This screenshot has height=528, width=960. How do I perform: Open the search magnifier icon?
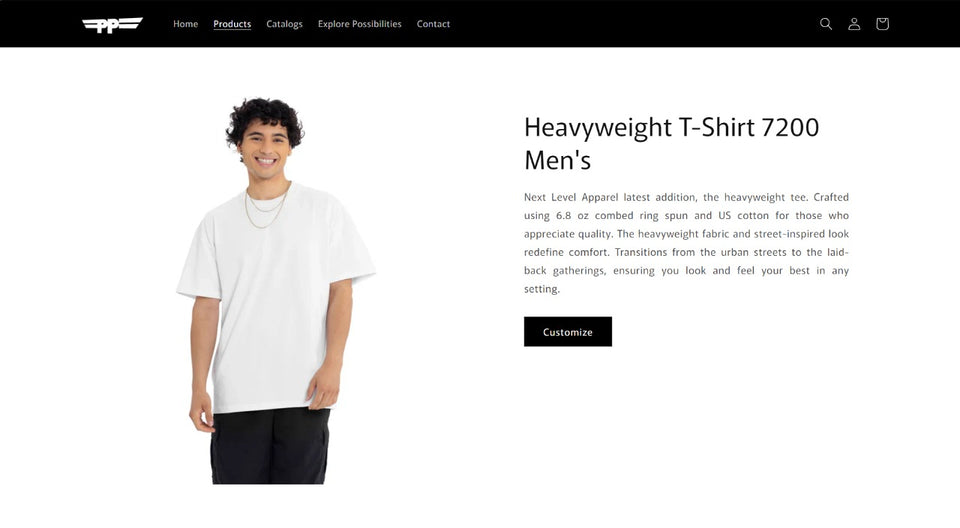coord(826,24)
